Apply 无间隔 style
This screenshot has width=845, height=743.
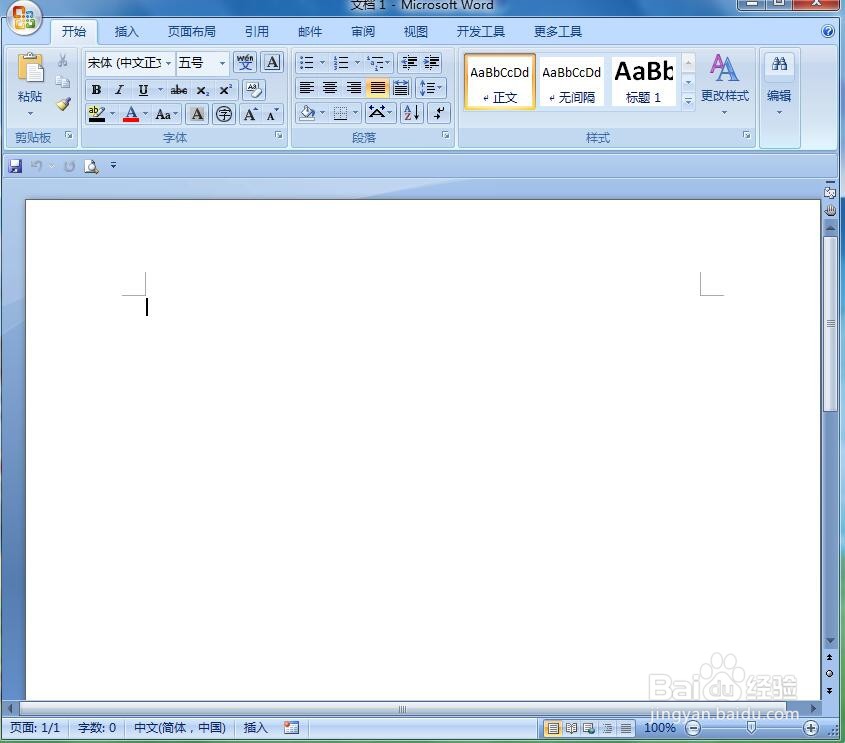click(x=572, y=81)
